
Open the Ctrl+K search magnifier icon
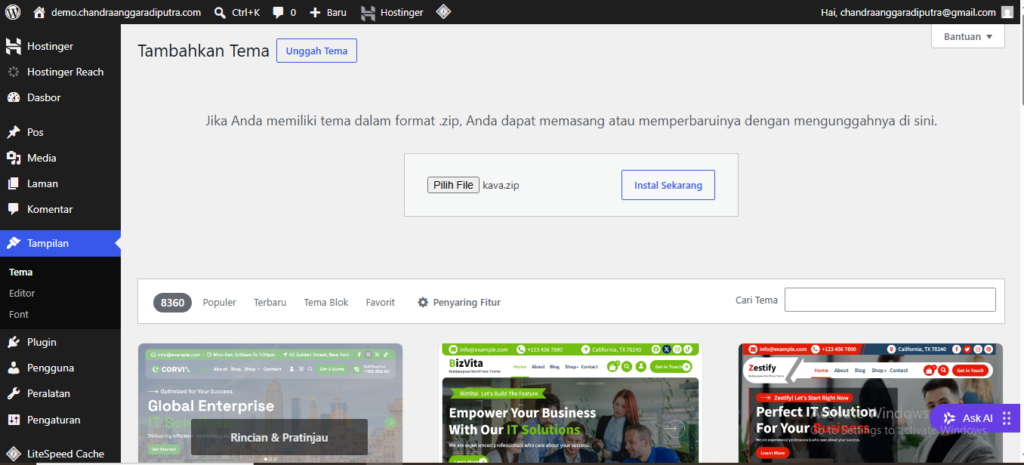coord(220,12)
